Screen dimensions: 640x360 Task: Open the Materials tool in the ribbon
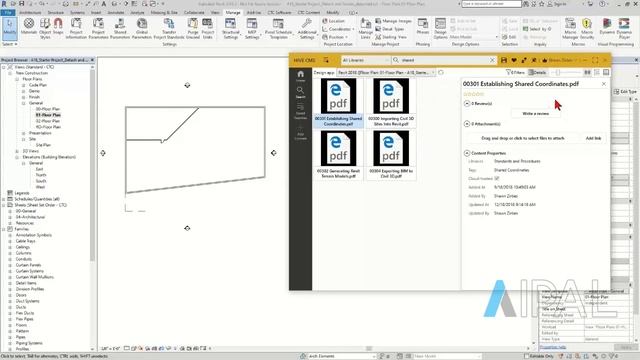pos(29,29)
